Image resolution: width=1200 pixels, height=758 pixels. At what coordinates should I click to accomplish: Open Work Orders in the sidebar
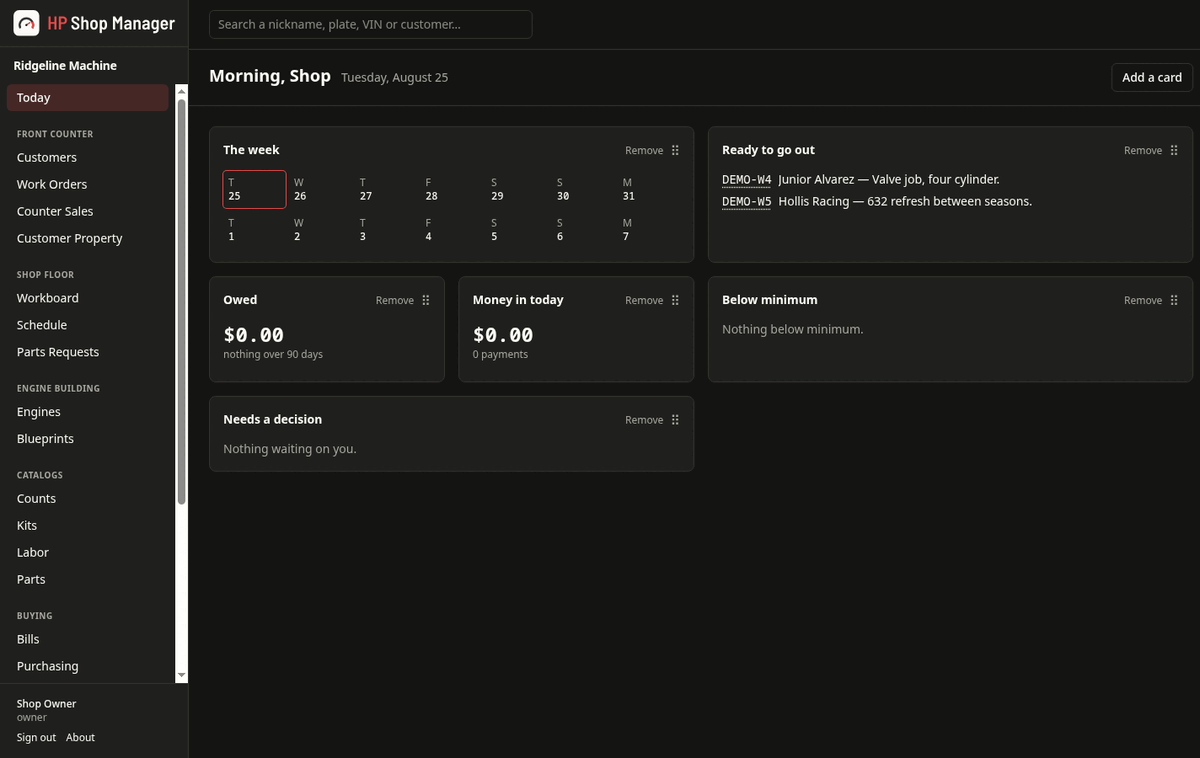(x=87, y=185)
